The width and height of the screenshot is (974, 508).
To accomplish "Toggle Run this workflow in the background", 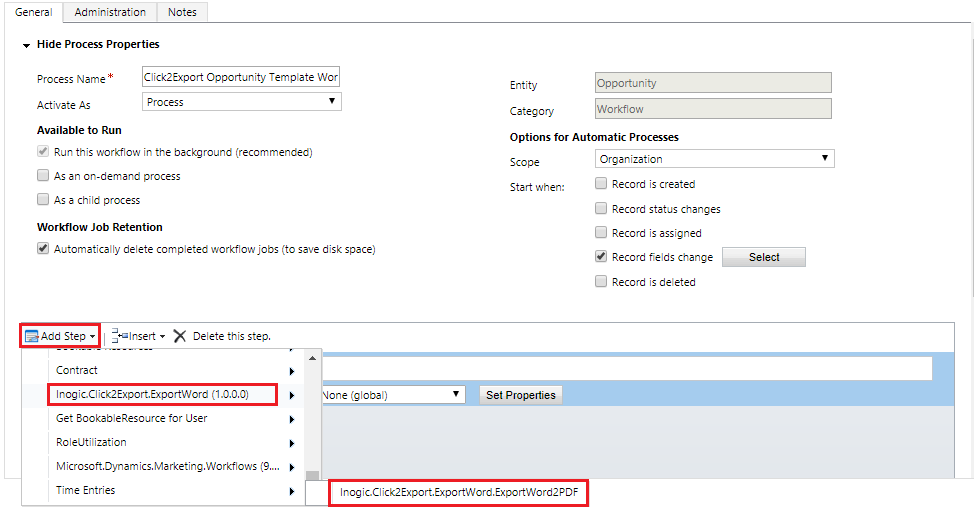I will (x=43, y=152).
